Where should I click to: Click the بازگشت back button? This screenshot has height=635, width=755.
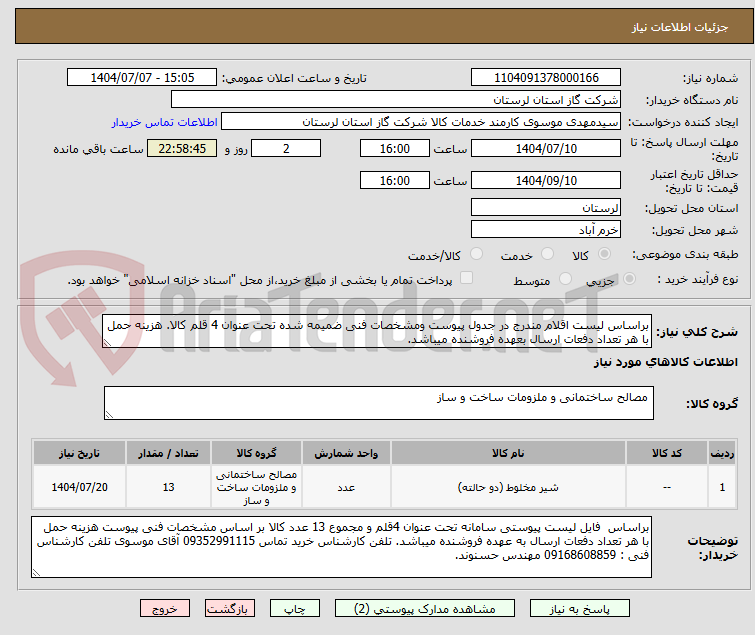point(230,609)
